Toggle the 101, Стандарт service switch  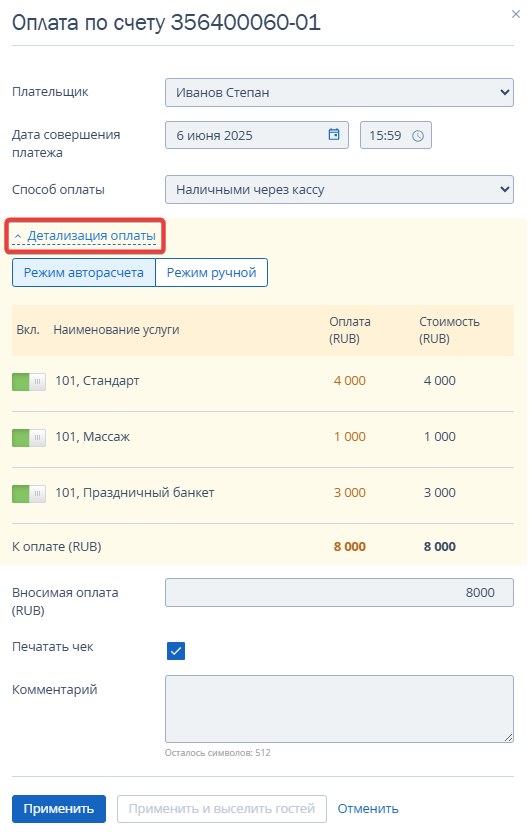[29, 381]
